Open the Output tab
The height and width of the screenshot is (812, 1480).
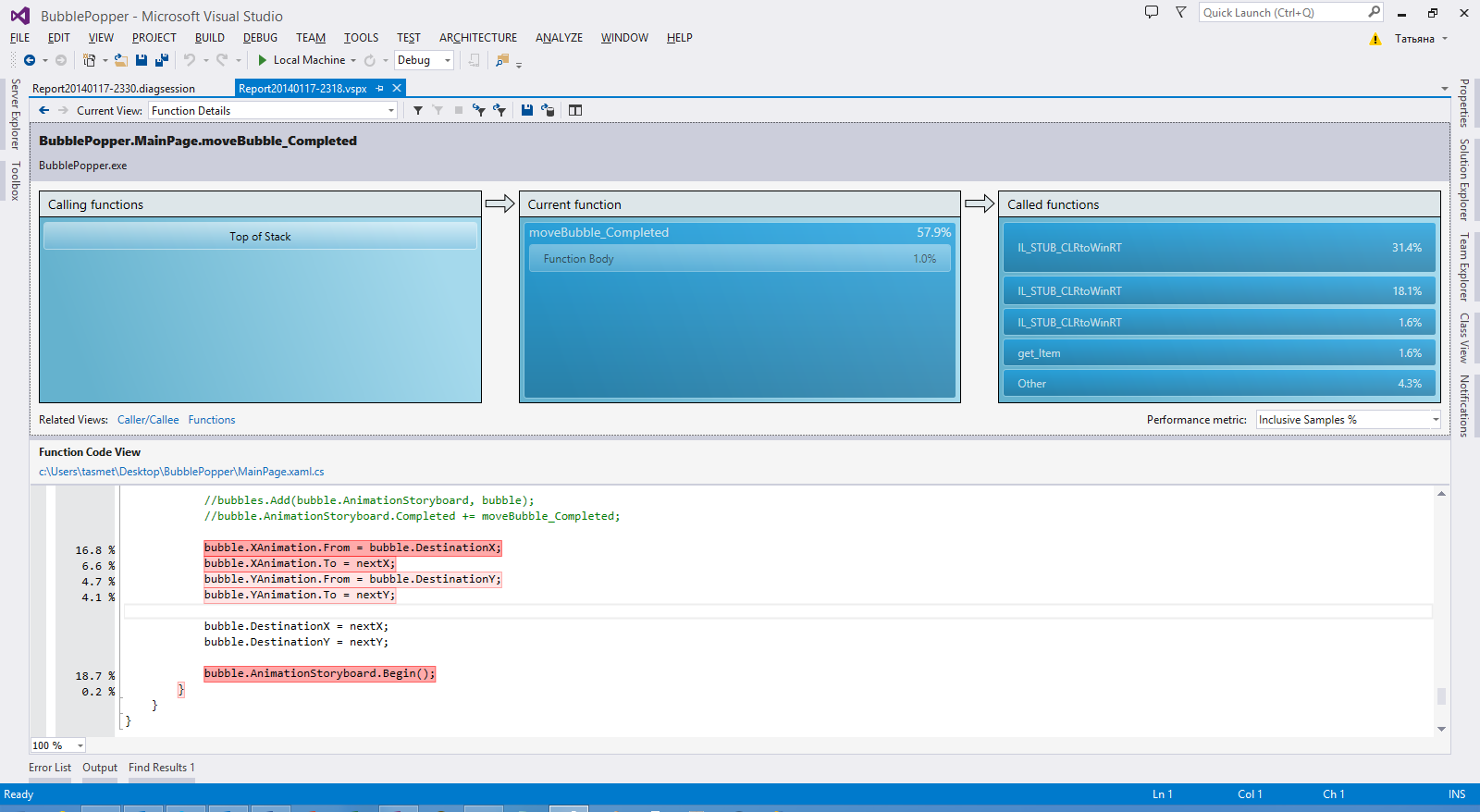[x=100, y=768]
